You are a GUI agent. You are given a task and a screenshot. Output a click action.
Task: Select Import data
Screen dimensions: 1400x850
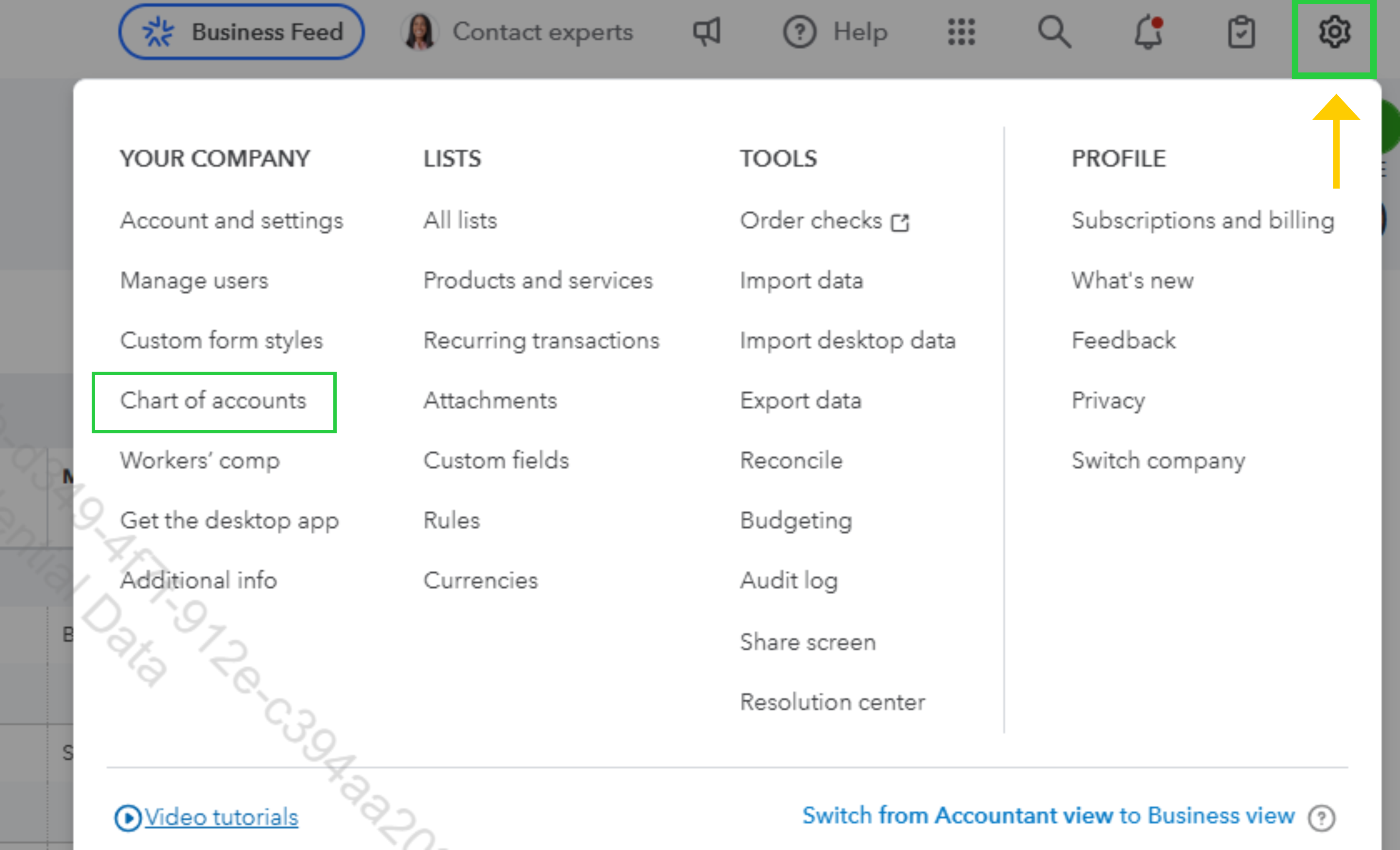tap(801, 281)
